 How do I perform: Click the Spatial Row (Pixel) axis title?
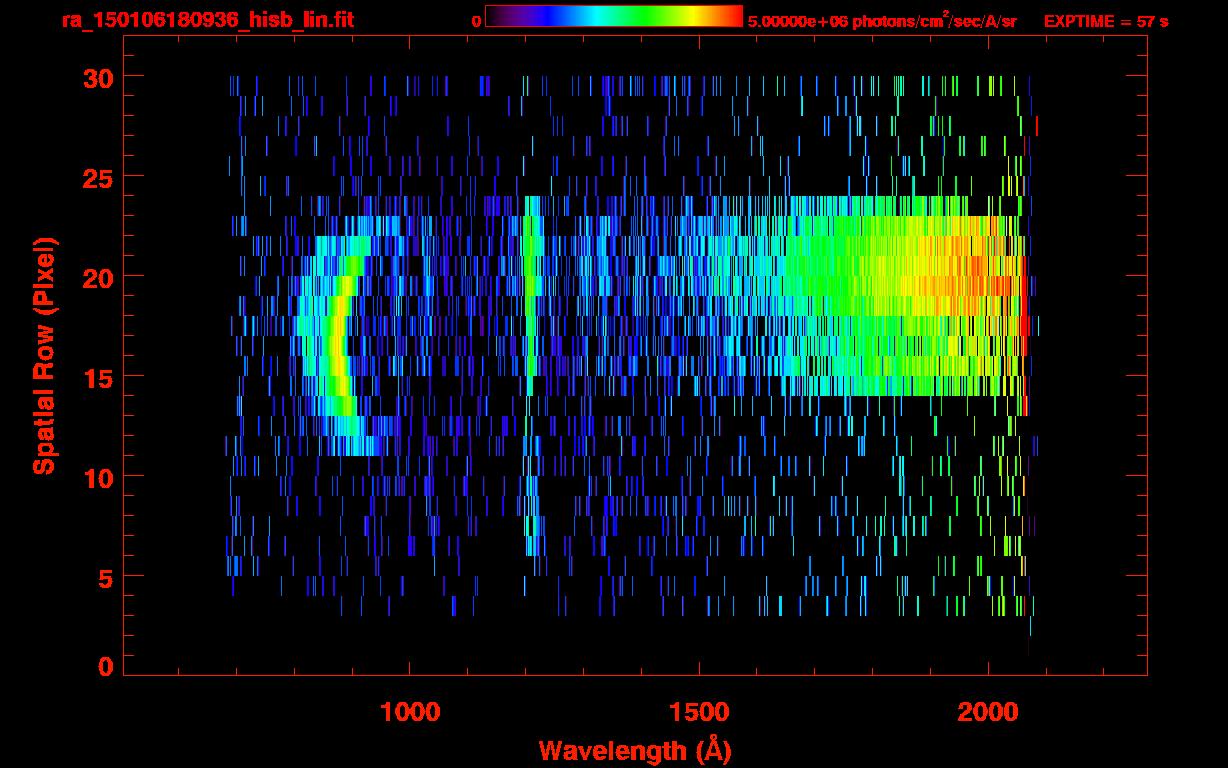(x=44, y=355)
